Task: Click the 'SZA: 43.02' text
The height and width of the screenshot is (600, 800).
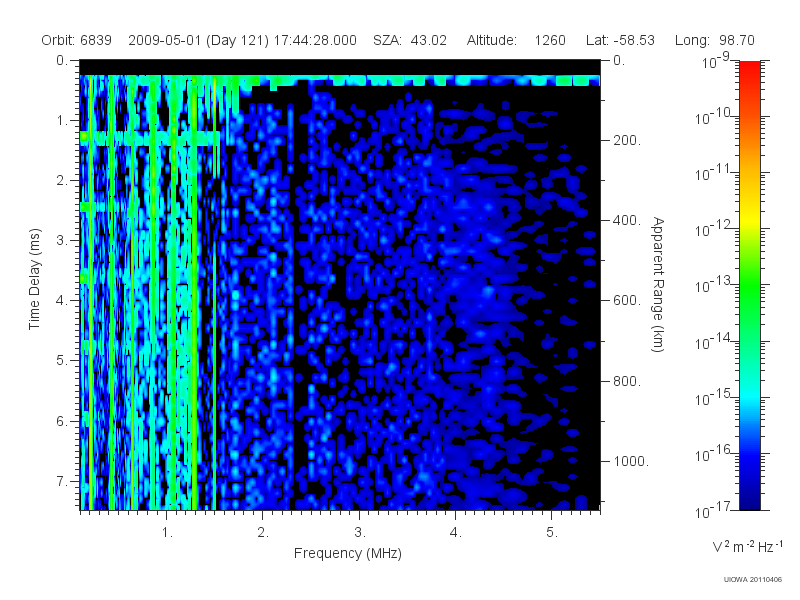Action: 410,40
